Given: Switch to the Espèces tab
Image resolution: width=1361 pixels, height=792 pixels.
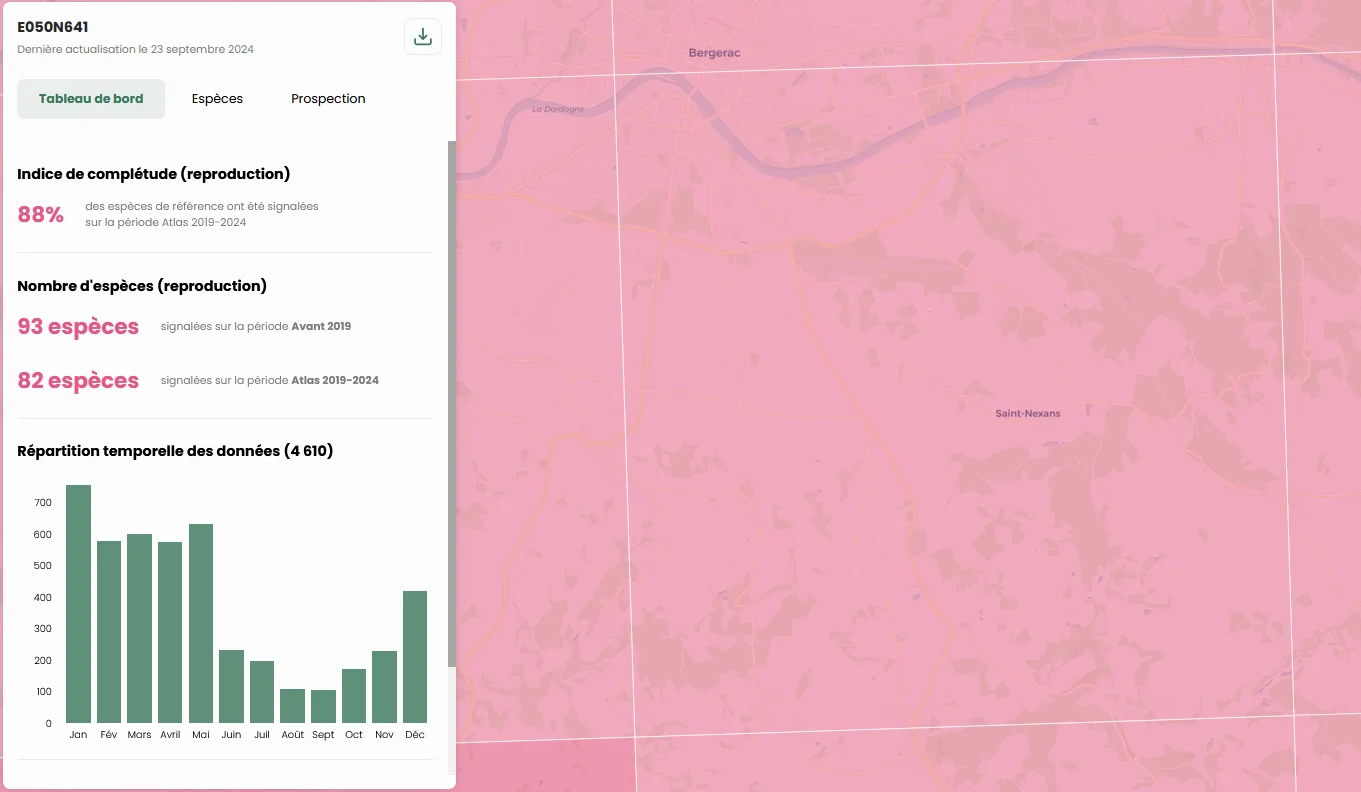Looking at the screenshot, I should point(217,99).
